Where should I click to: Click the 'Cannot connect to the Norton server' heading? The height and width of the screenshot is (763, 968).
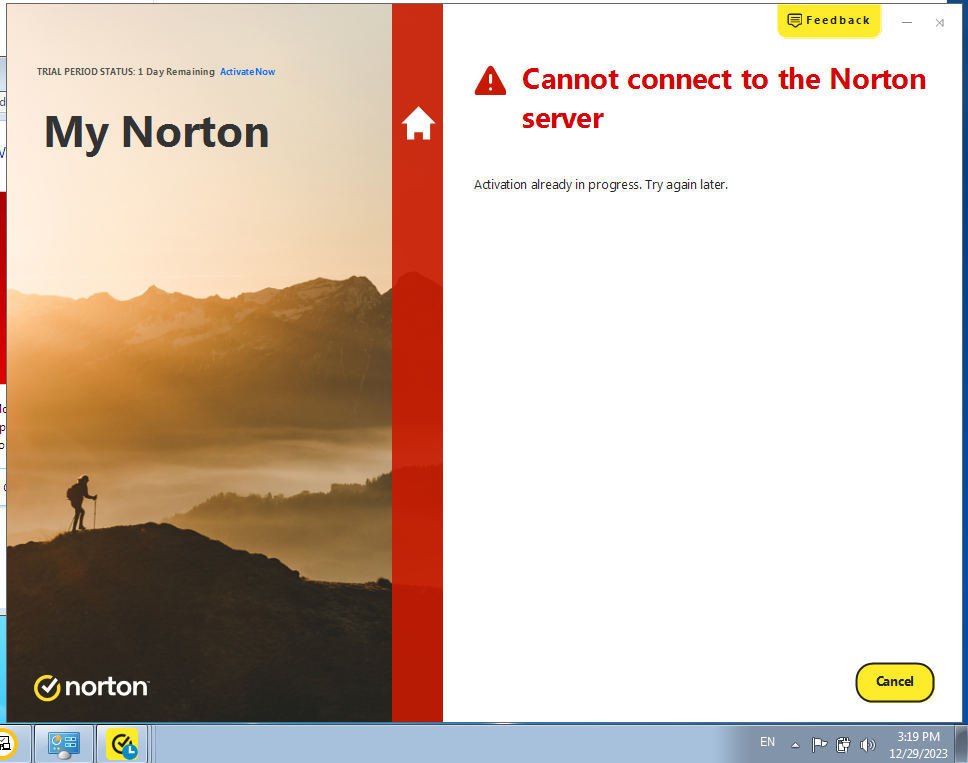tap(724, 99)
